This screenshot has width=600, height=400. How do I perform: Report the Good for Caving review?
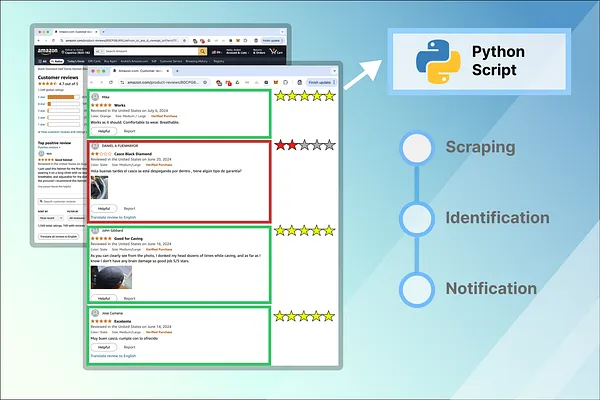tap(129, 298)
